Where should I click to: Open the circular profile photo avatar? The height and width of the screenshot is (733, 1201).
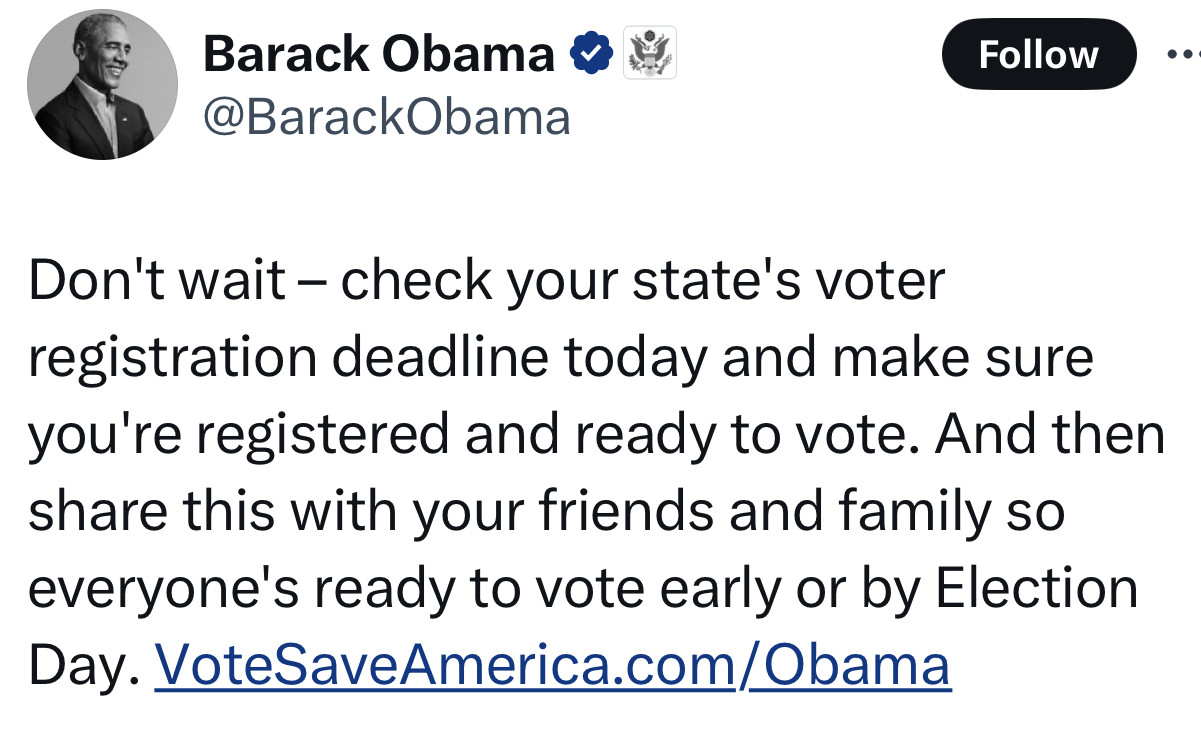click(103, 85)
